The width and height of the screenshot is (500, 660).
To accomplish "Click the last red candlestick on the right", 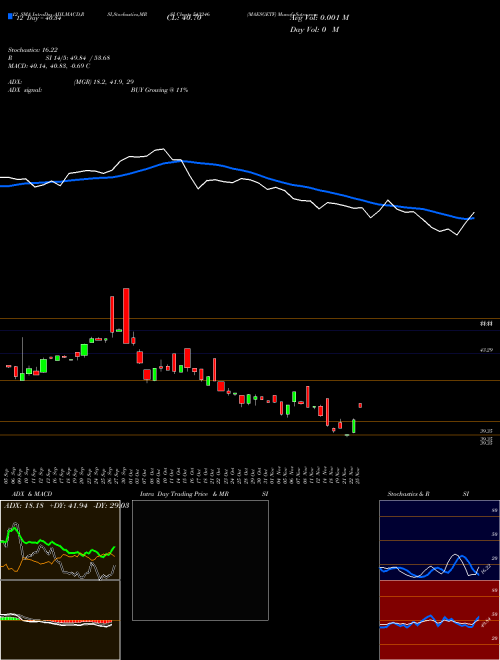I will (360, 405).
